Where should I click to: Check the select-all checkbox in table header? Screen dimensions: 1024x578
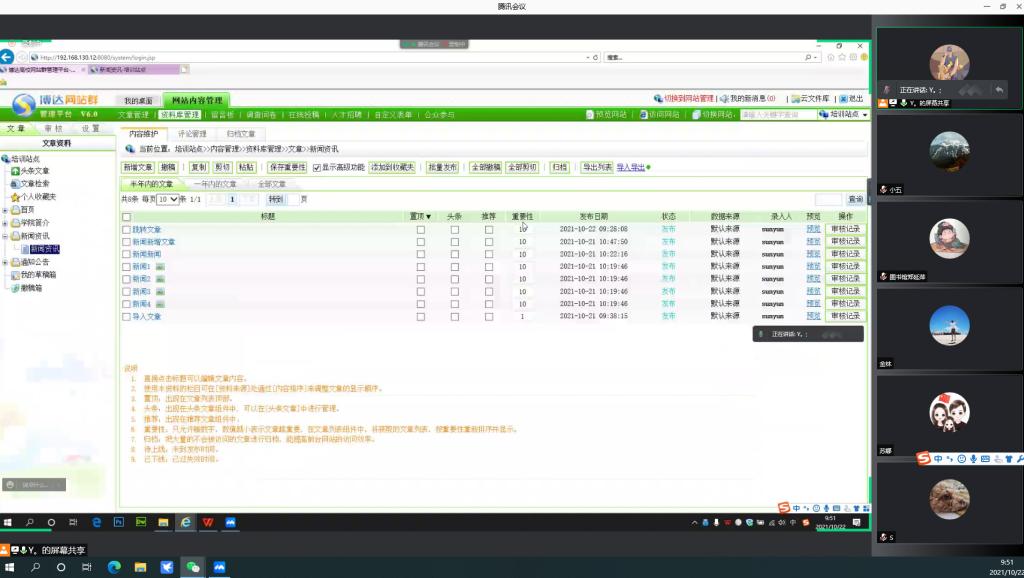126,217
